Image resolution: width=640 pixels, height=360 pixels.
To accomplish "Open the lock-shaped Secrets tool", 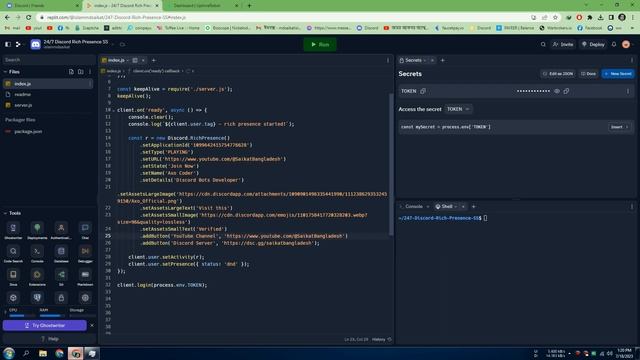I will 61,298.
